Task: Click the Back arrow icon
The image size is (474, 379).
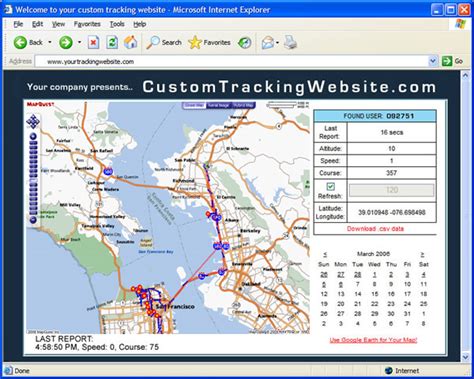Action: 20,43
